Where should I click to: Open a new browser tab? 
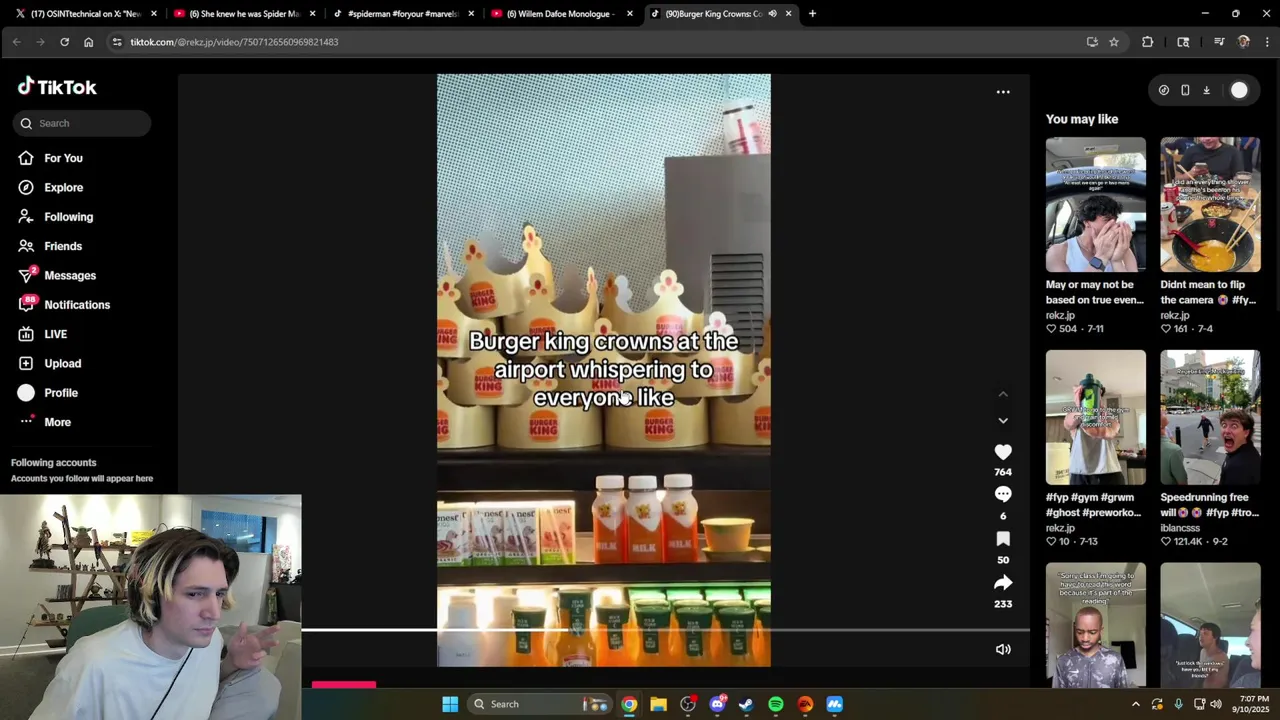[812, 14]
